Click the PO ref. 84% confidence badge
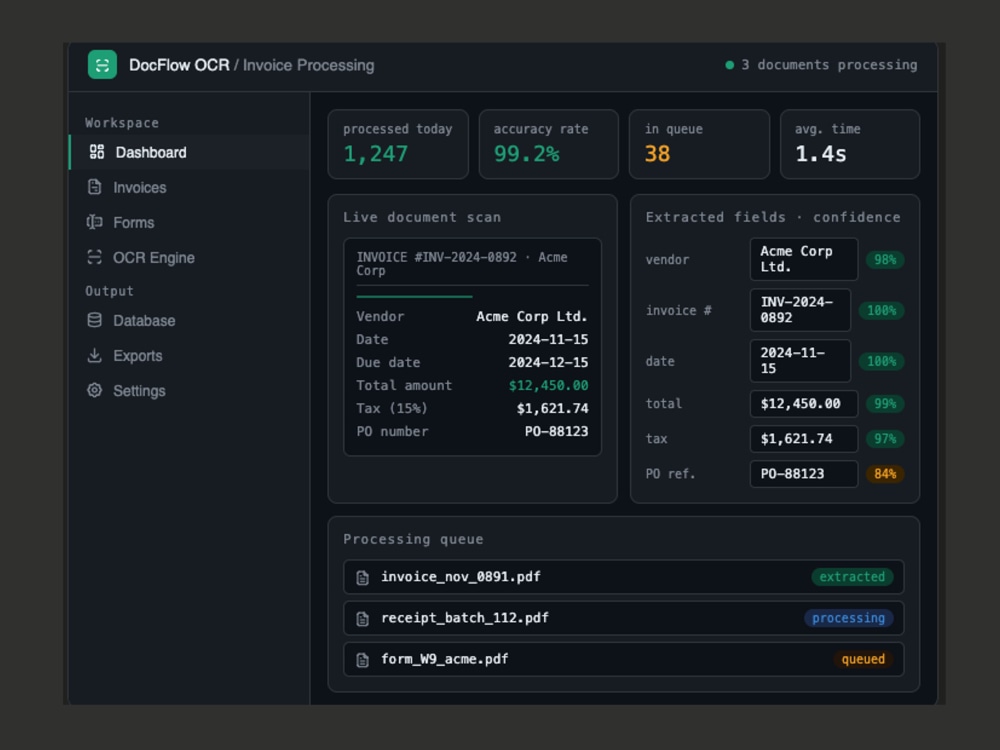This screenshot has width=1000, height=750. pyautogui.click(x=885, y=474)
